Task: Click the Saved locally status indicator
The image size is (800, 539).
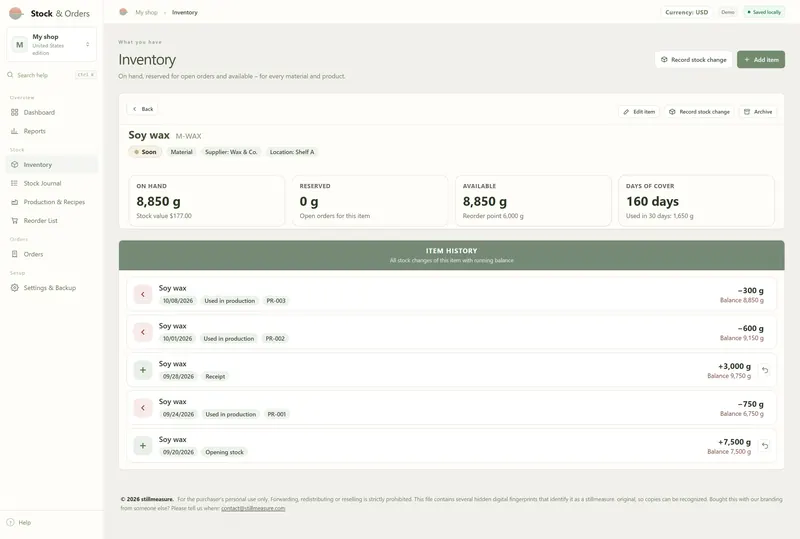Action: tap(764, 12)
